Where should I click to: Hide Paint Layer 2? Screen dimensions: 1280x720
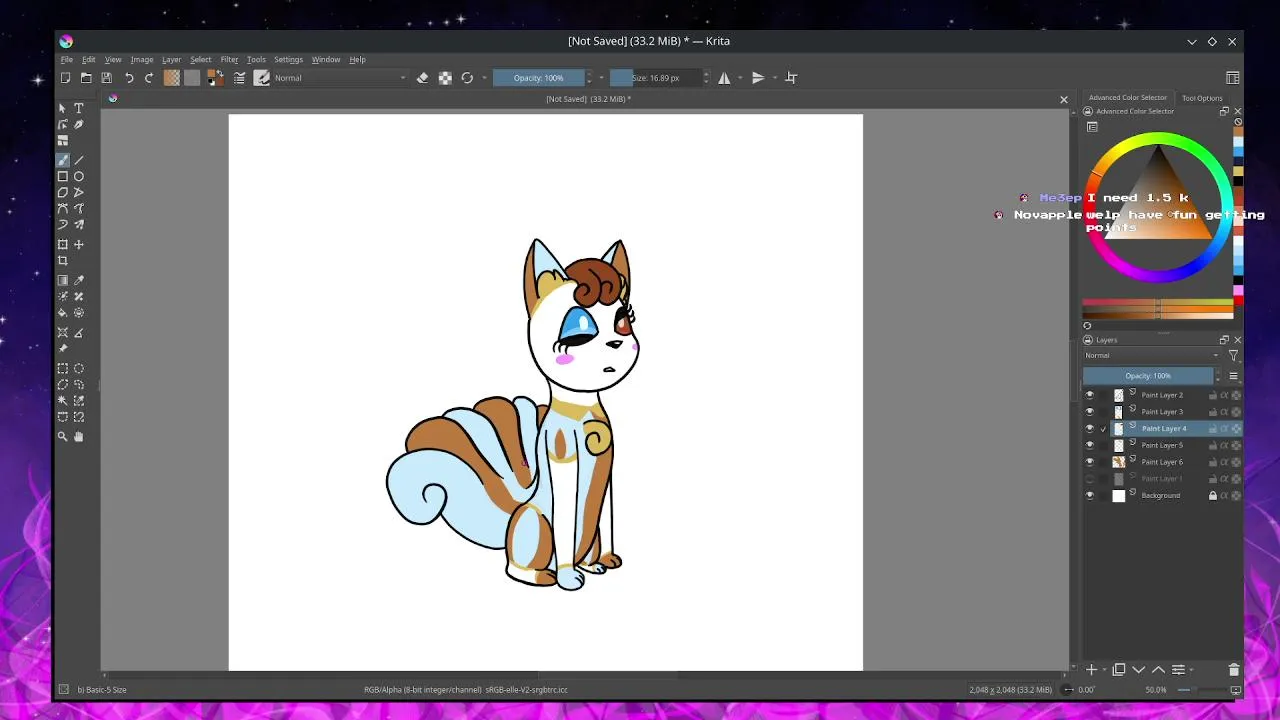click(x=1090, y=395)
